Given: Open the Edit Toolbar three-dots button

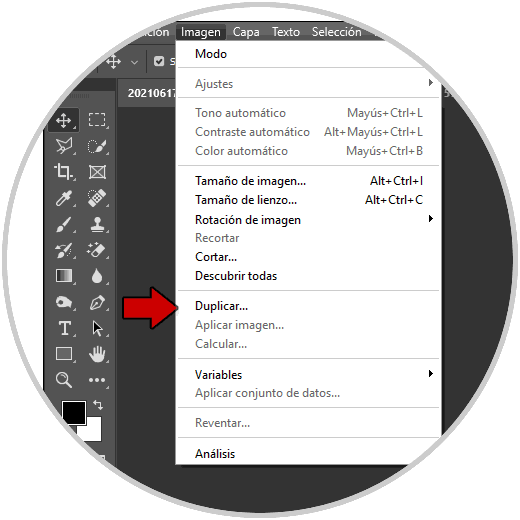Looking at the screenshot, I should (x=97, y=380).
